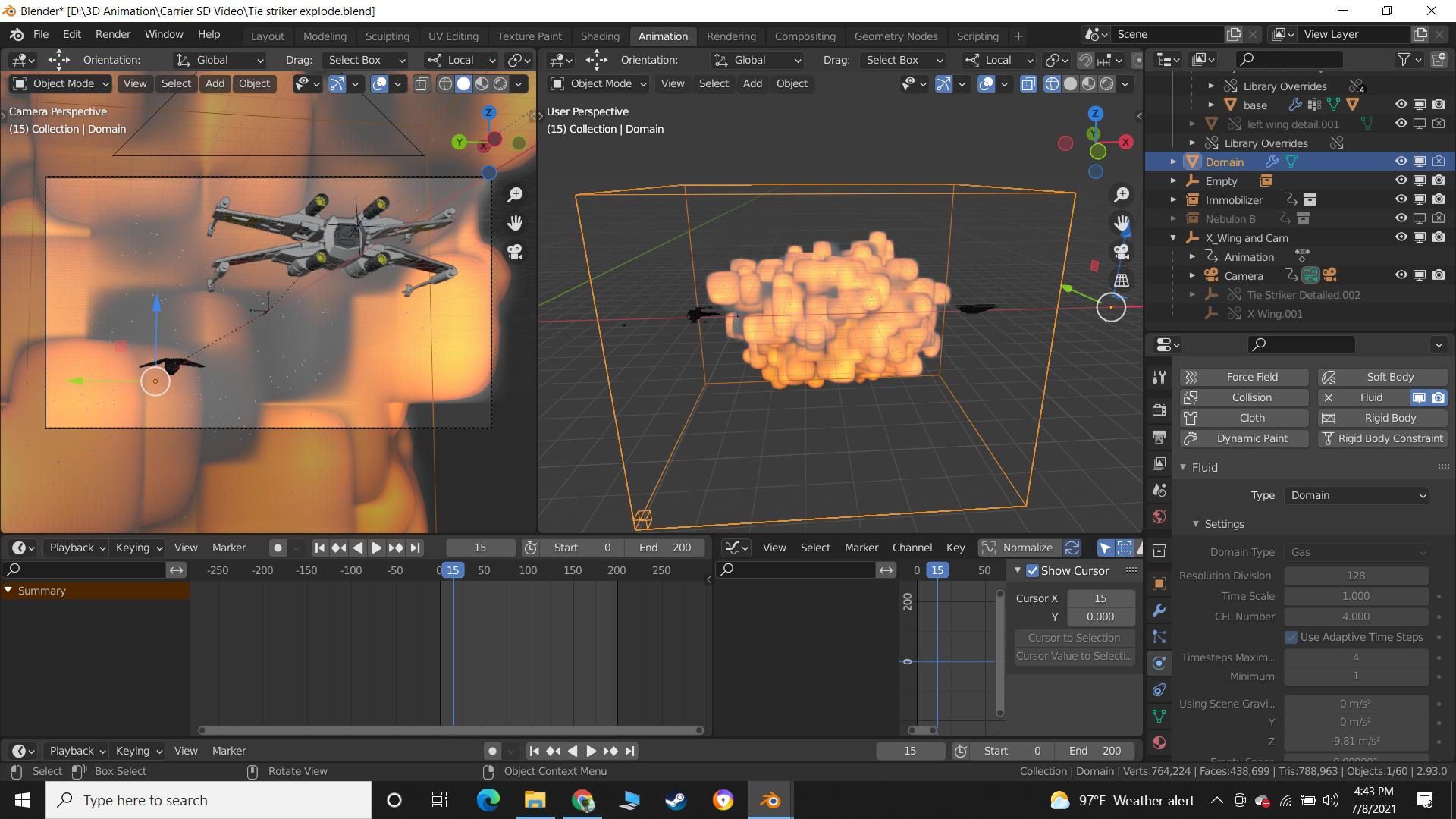Open View Layer properties tab icon

1159,463
